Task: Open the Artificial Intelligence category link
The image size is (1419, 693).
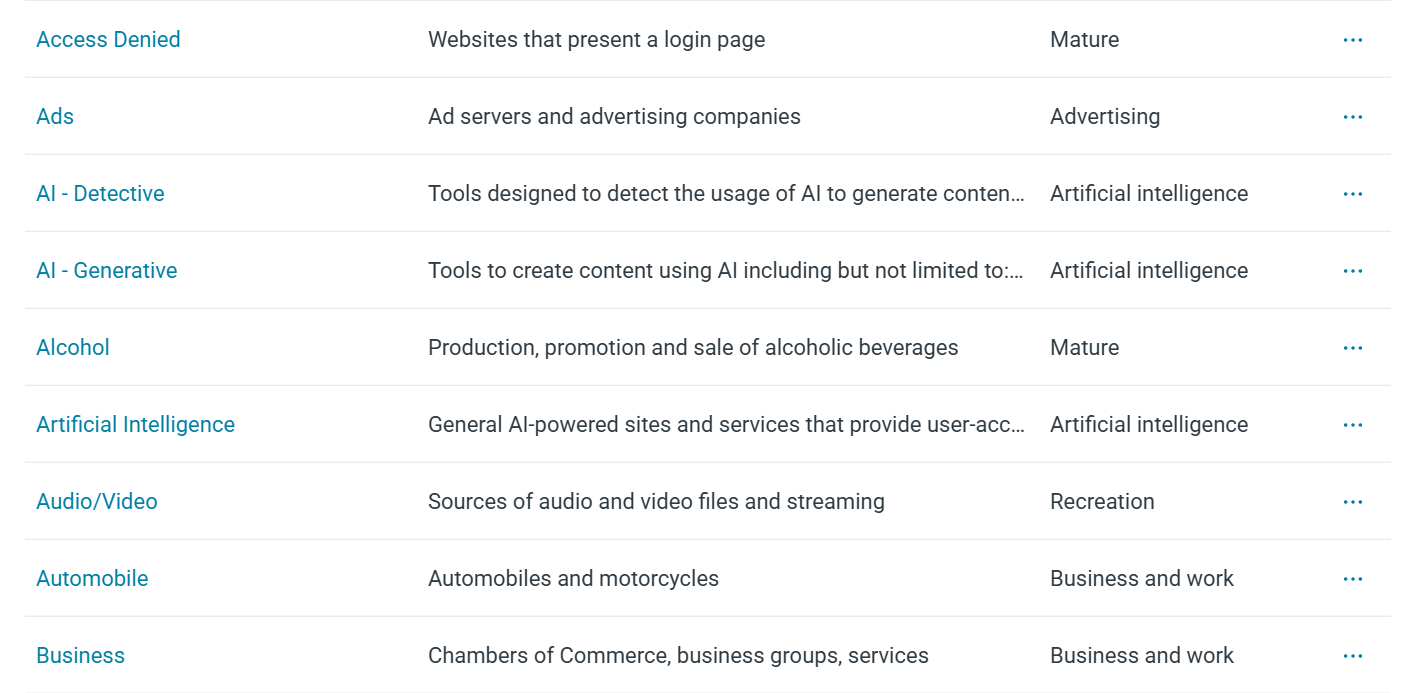Action: coord(135,425)
